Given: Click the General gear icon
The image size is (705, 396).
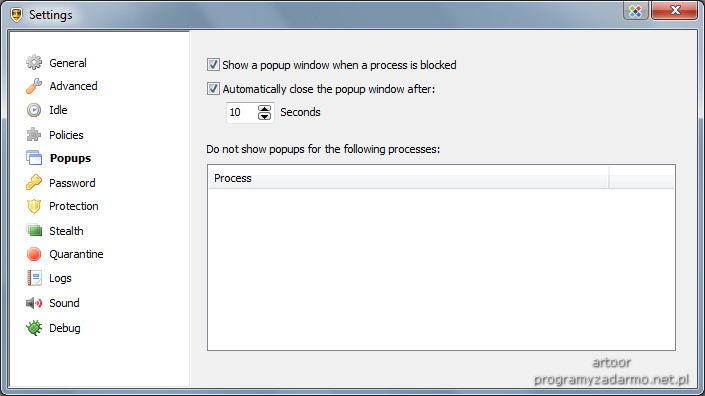Looking at the screenshot, I should click(34, 62).
